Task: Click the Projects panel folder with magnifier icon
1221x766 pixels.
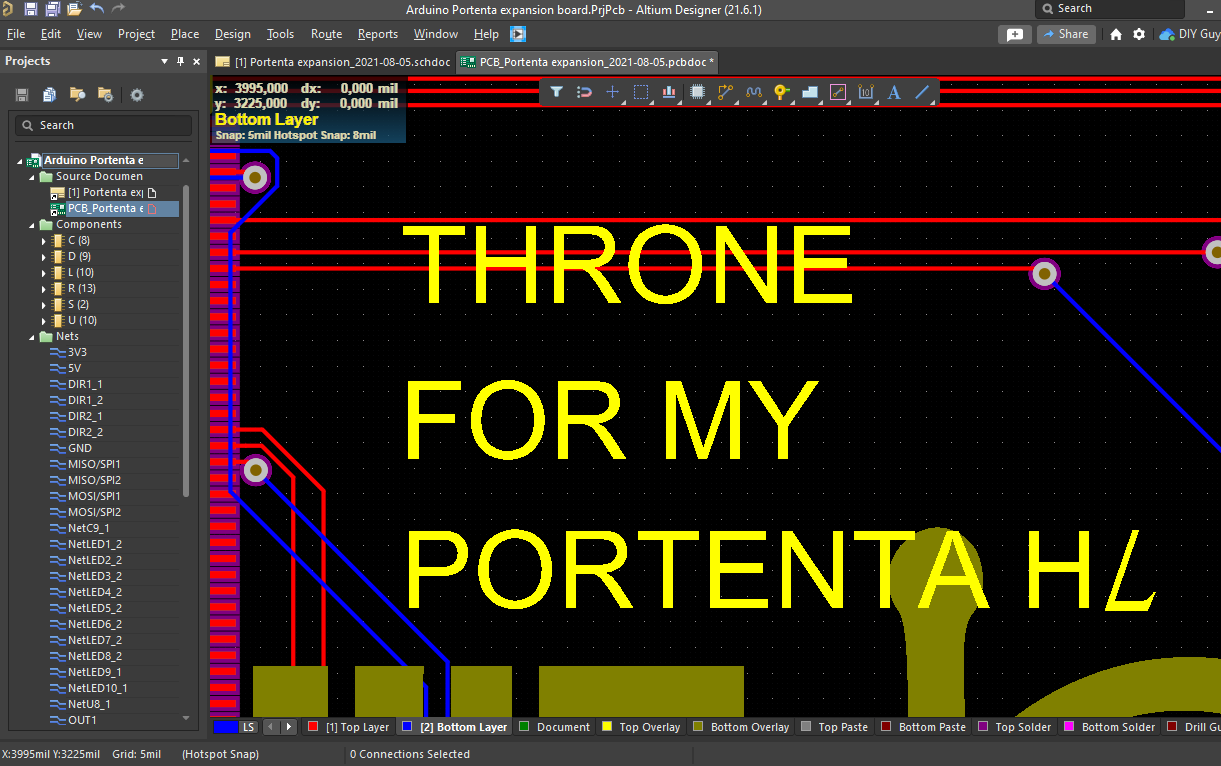Action: pos(77,95)
